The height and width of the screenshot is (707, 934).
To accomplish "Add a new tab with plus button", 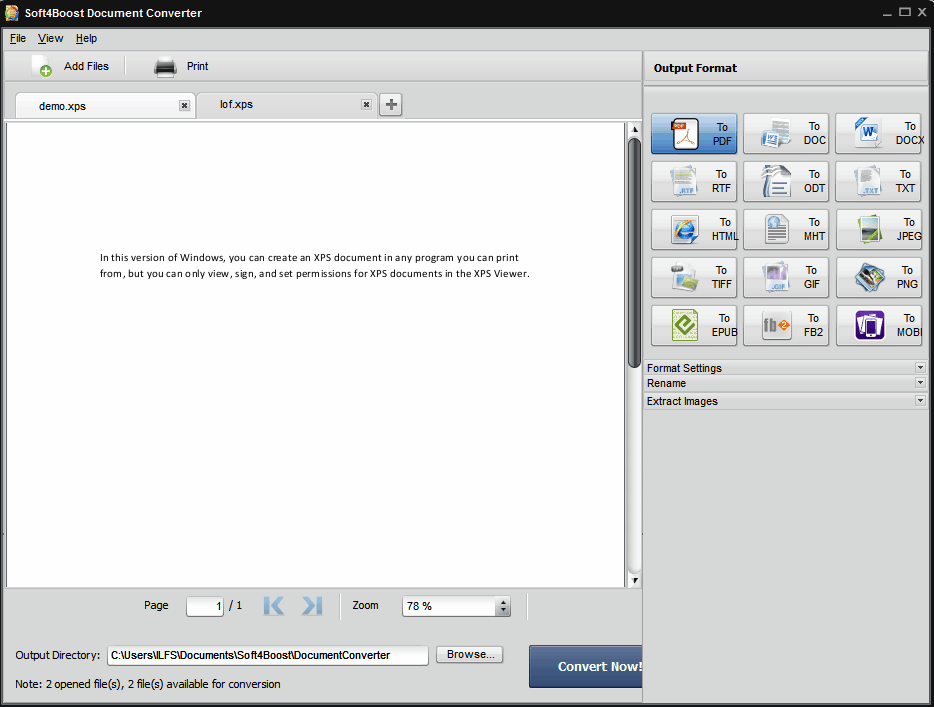I will click(x=391, y=105).
